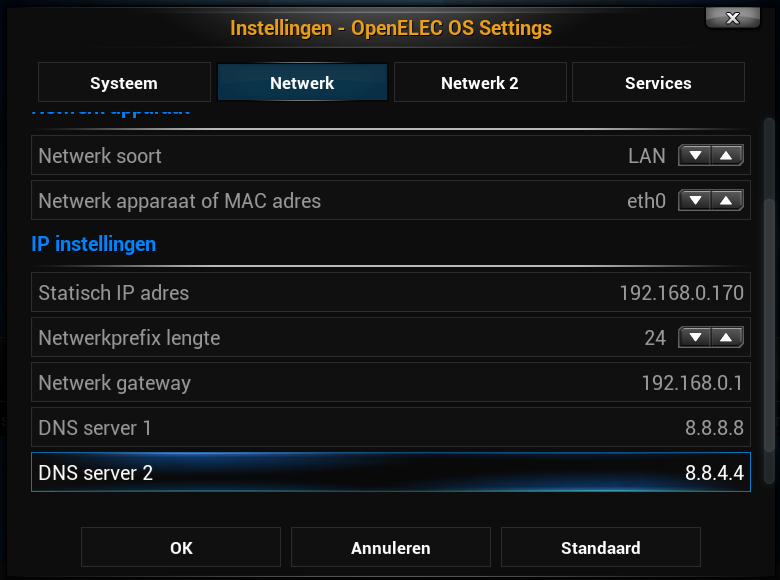Close the OpenELEC settings dialog

coord(732,18)
